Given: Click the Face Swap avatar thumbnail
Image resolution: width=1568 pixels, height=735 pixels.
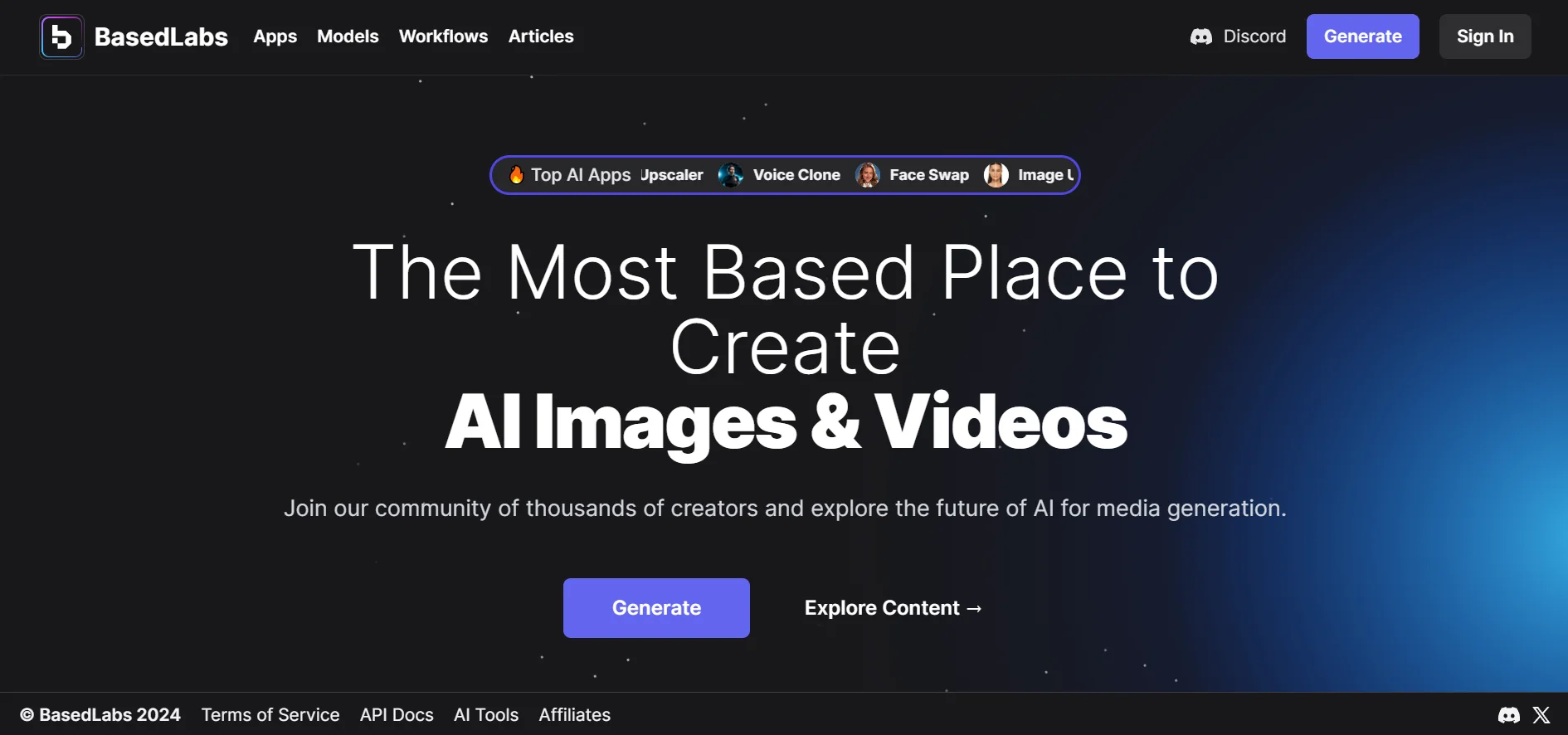Looking at the screenshot, I should tap(867, 175).
